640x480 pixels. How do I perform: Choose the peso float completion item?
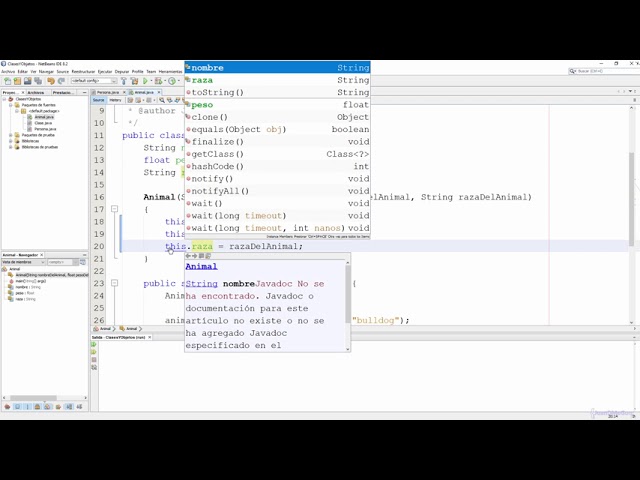pos(278,105)
